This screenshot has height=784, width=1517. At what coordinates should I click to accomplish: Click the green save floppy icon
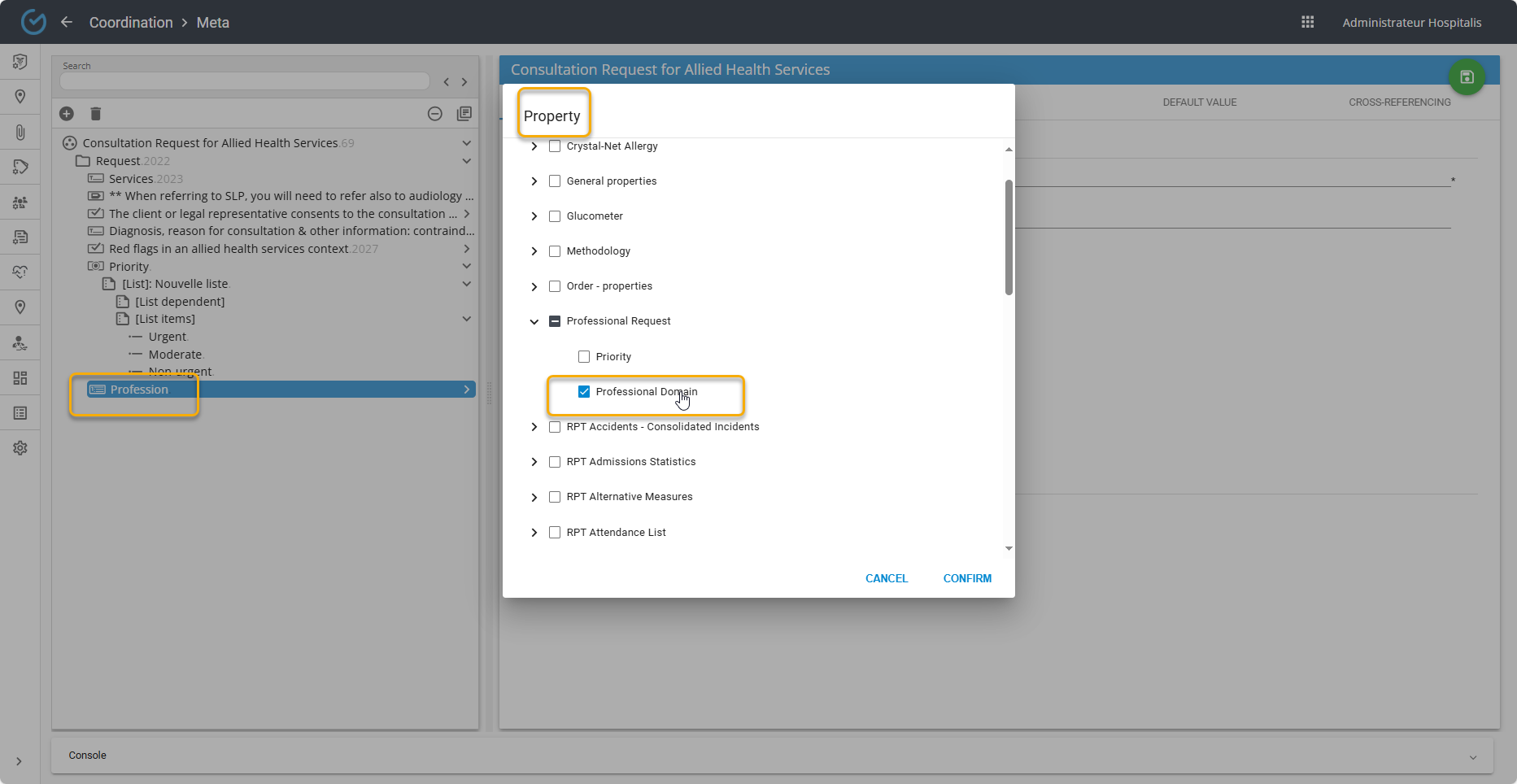1467,77
